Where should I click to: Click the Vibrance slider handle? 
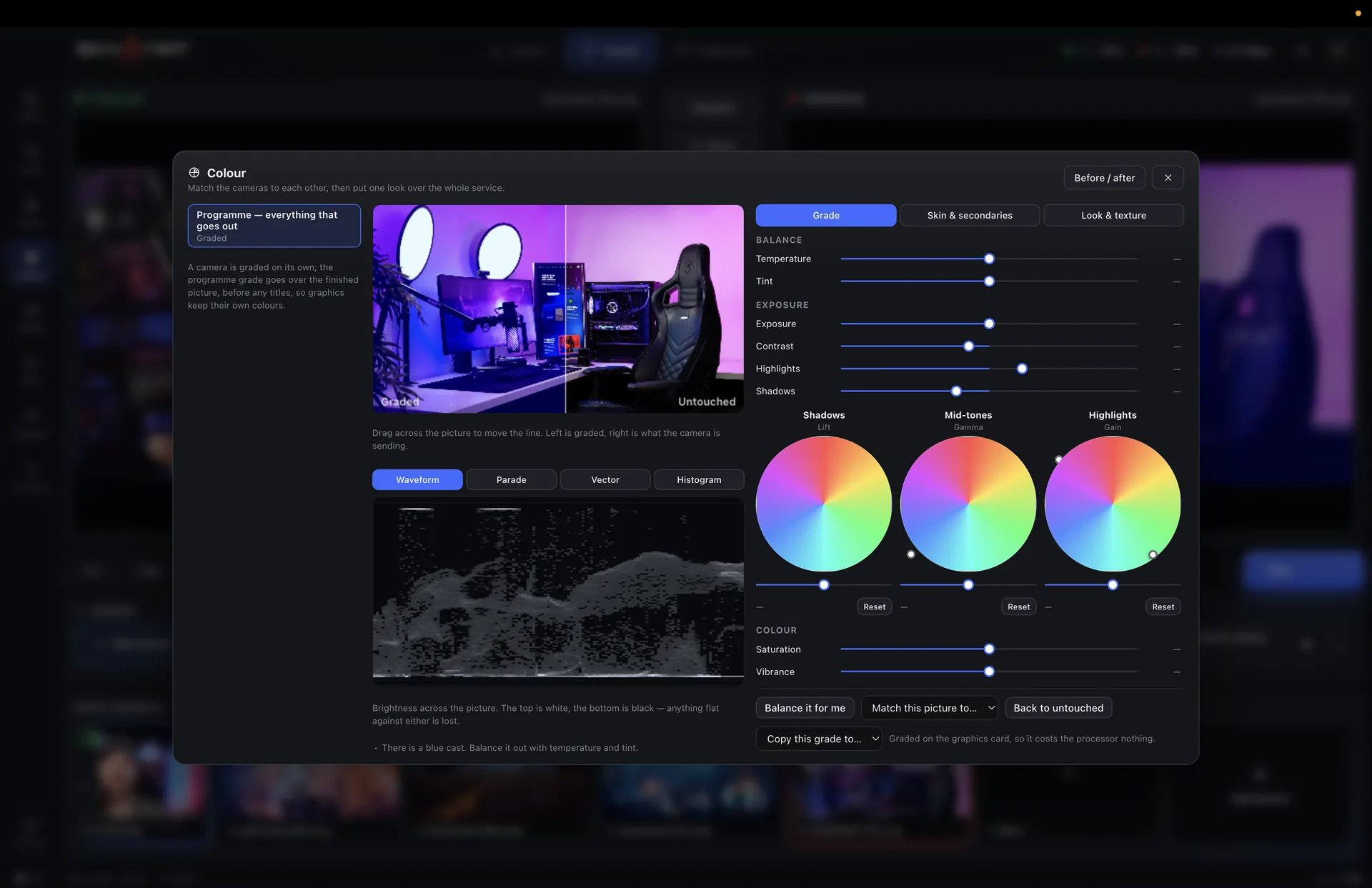tap(989, 672)
